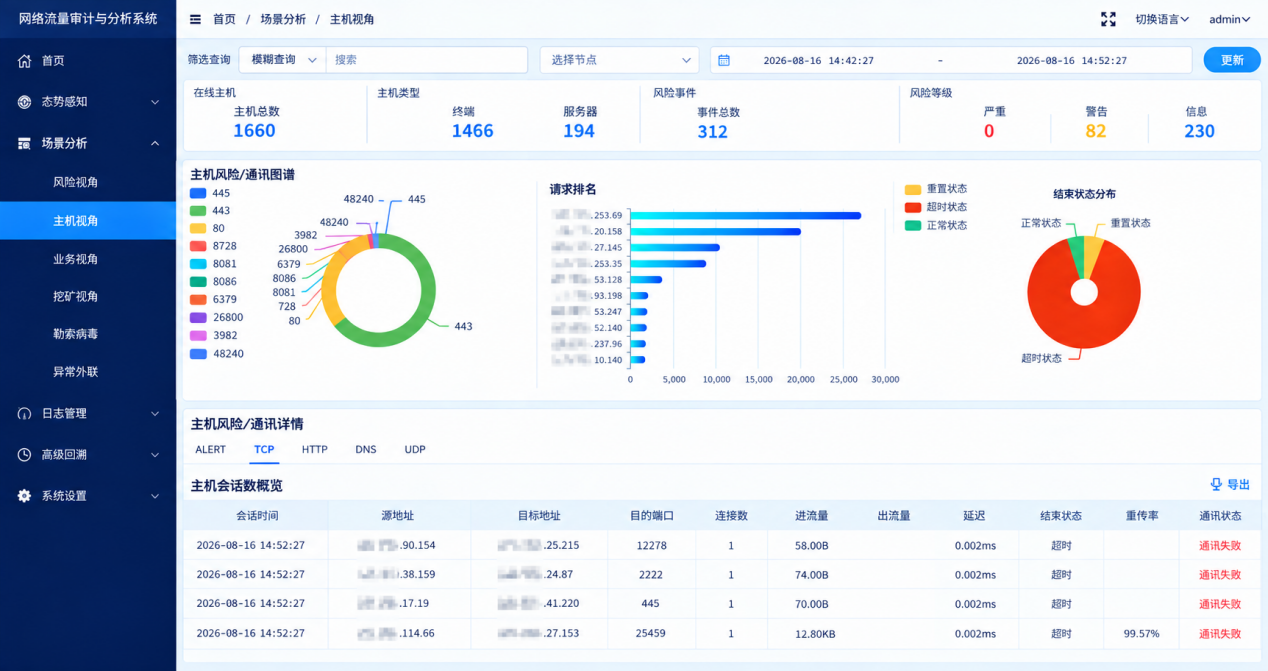Click the 事件总数 value 312
The height and width of the screenshot is (671, 1268).
[x=712, y=131]
